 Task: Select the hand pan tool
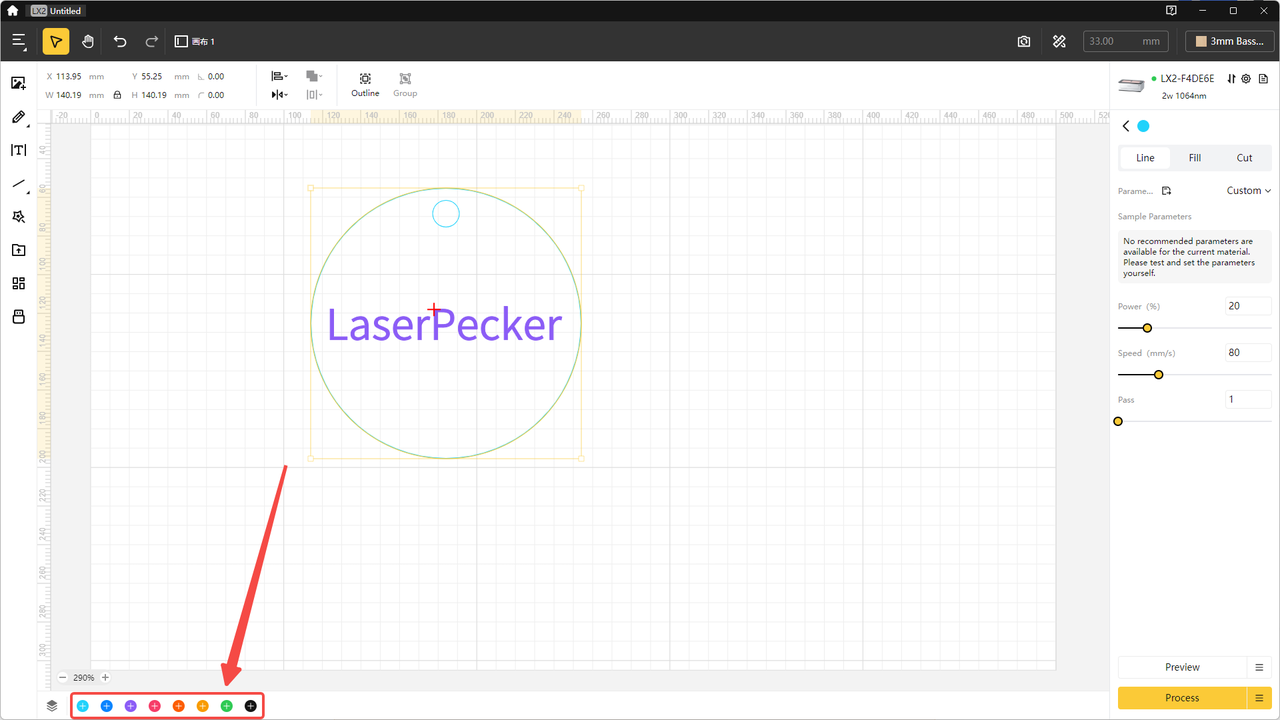(x=88, y=41)
